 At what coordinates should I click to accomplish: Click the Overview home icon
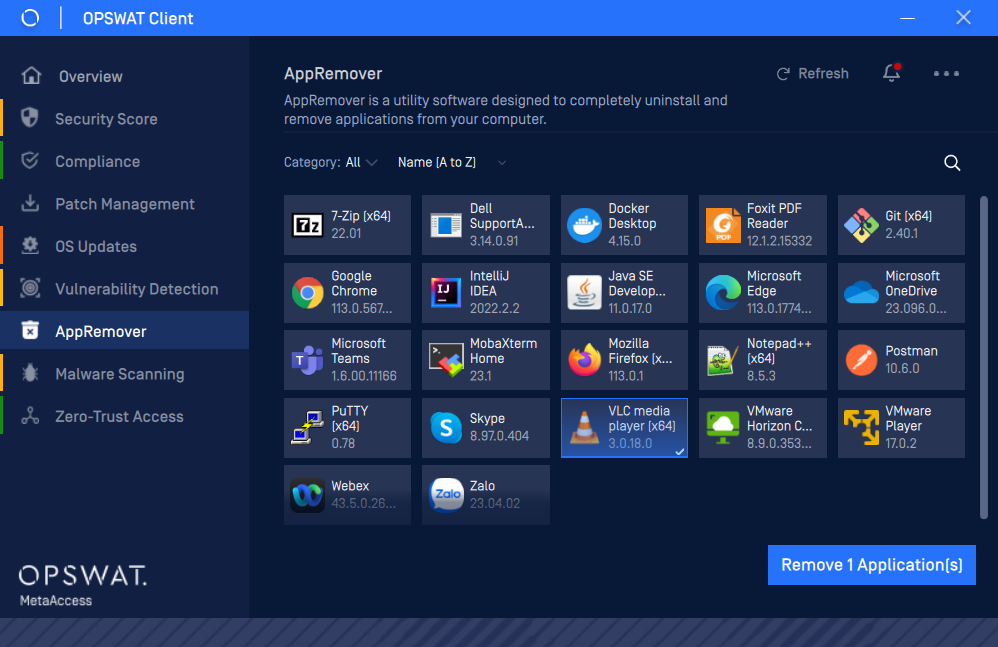(x=31, y=76)
